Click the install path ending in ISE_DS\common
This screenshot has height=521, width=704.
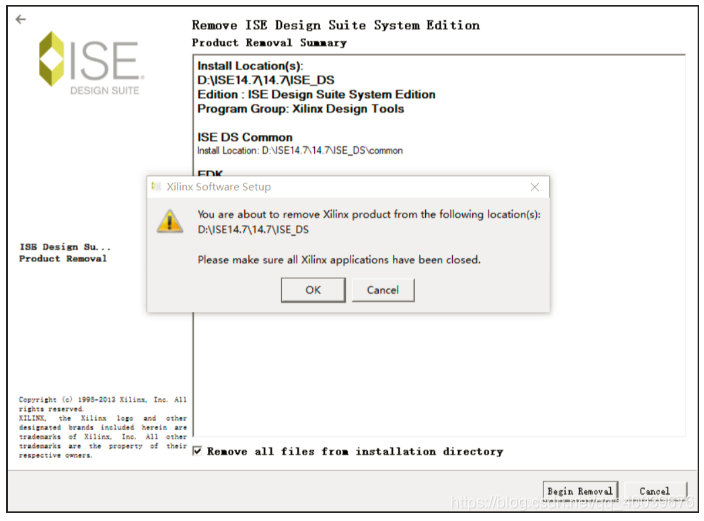[332, 150]
